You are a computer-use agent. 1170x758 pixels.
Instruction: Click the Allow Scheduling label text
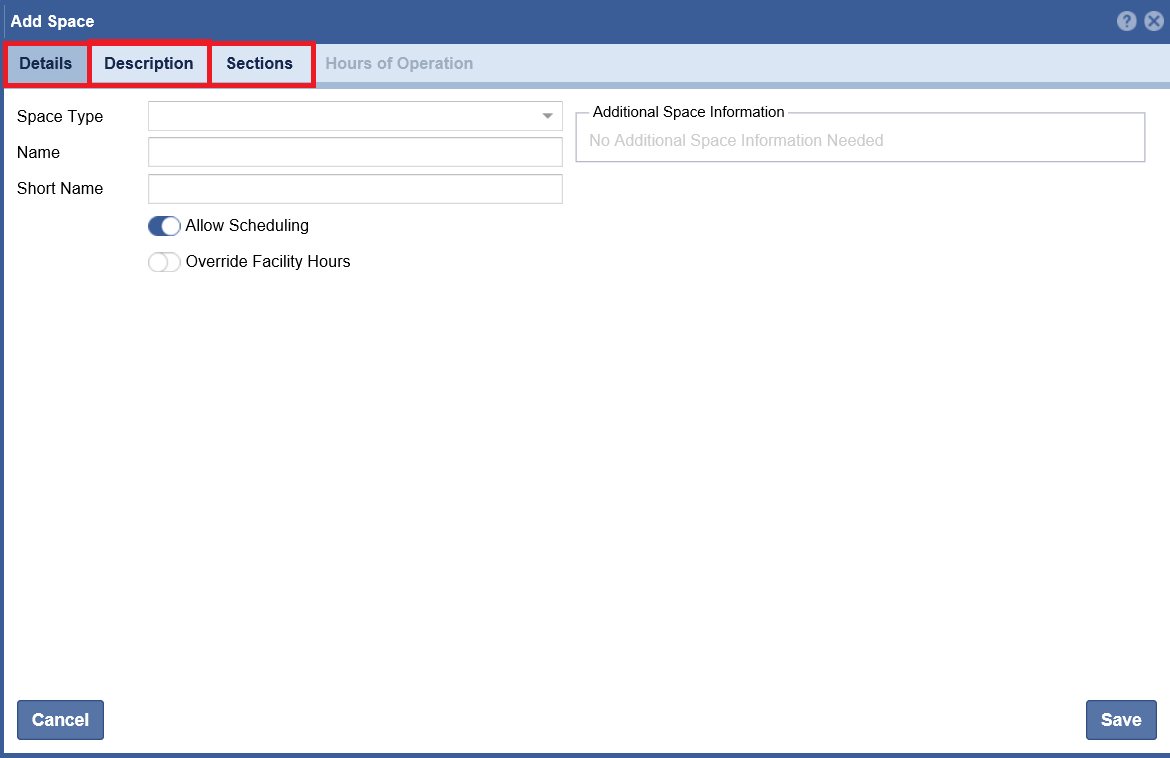(247, 226)
